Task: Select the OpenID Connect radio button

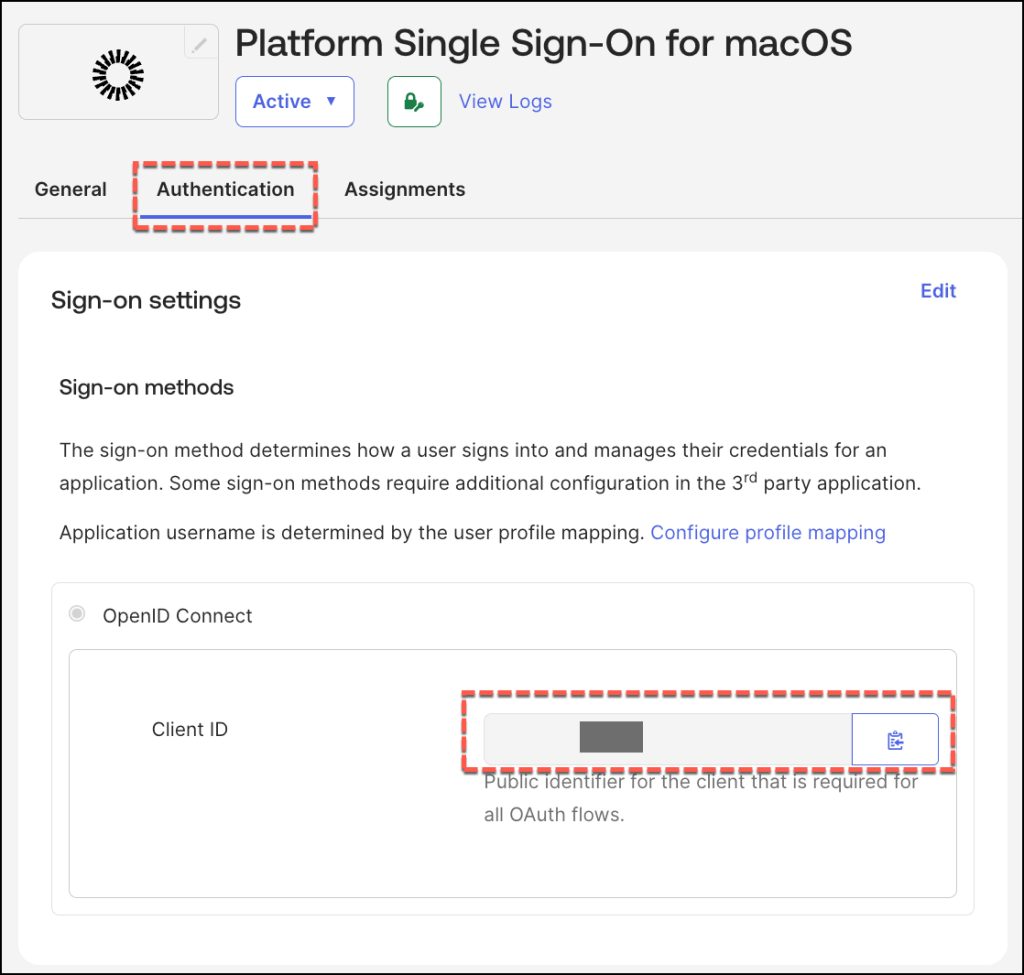Action: [77, 614]
